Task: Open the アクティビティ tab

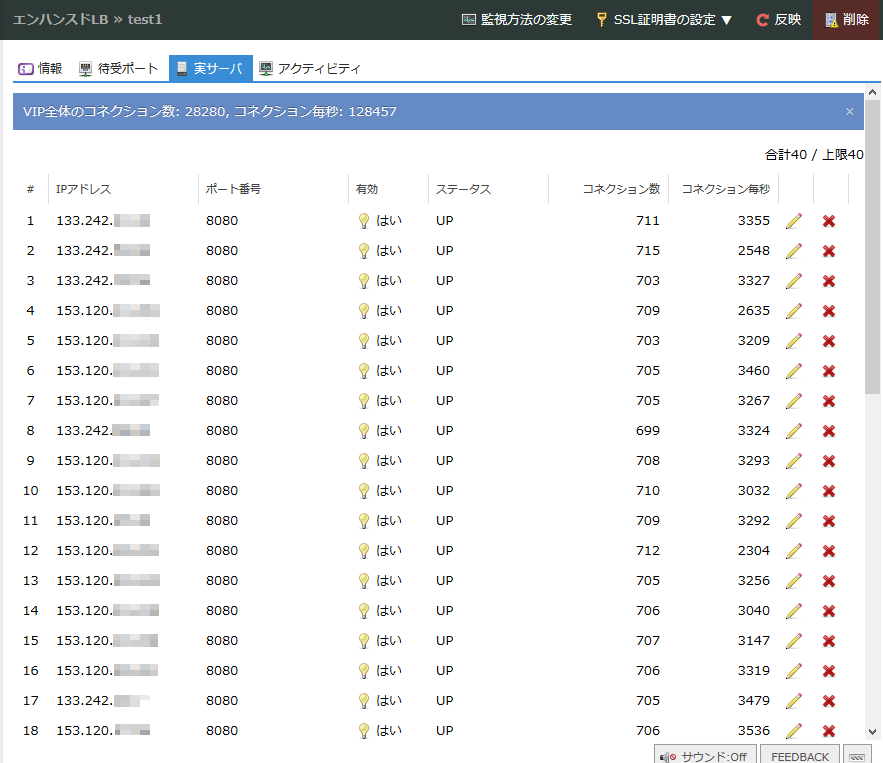Action: 310,69
